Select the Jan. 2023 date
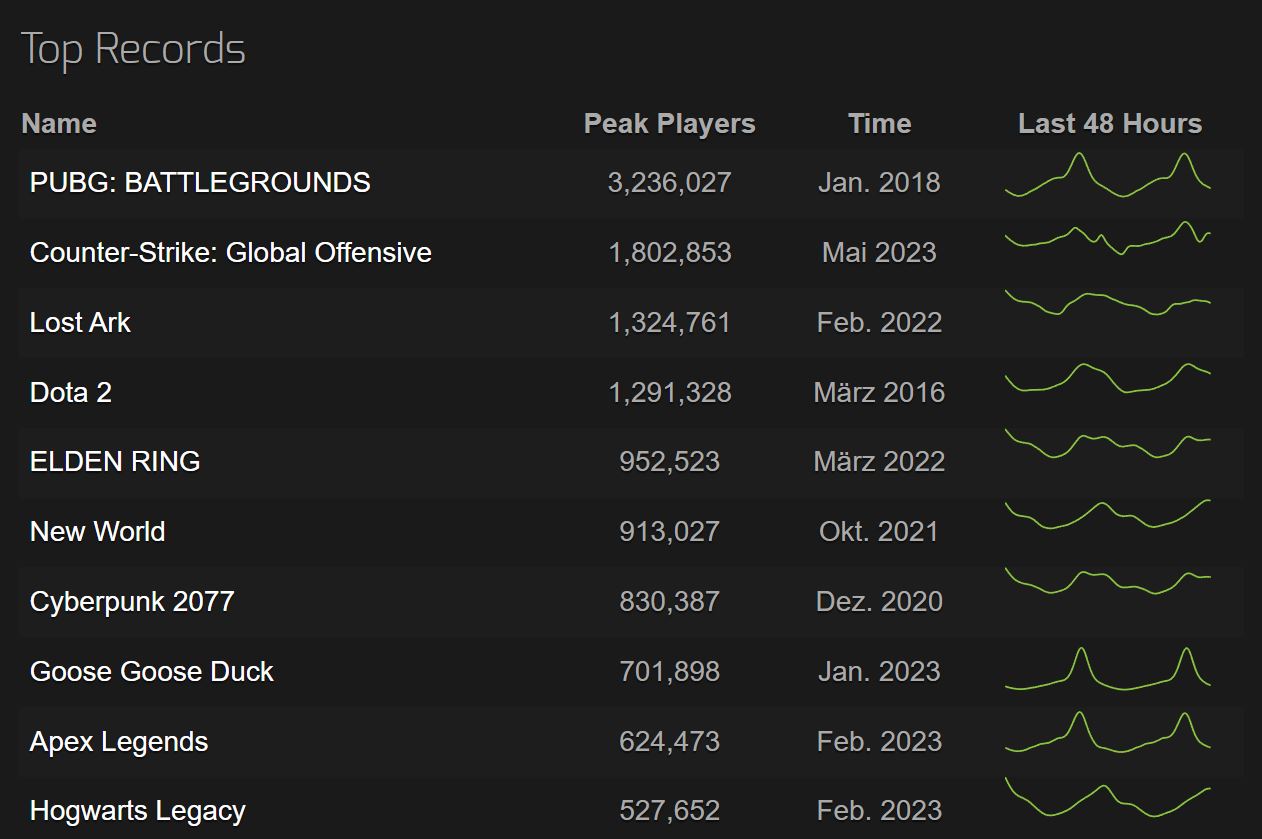 (879, 671)
